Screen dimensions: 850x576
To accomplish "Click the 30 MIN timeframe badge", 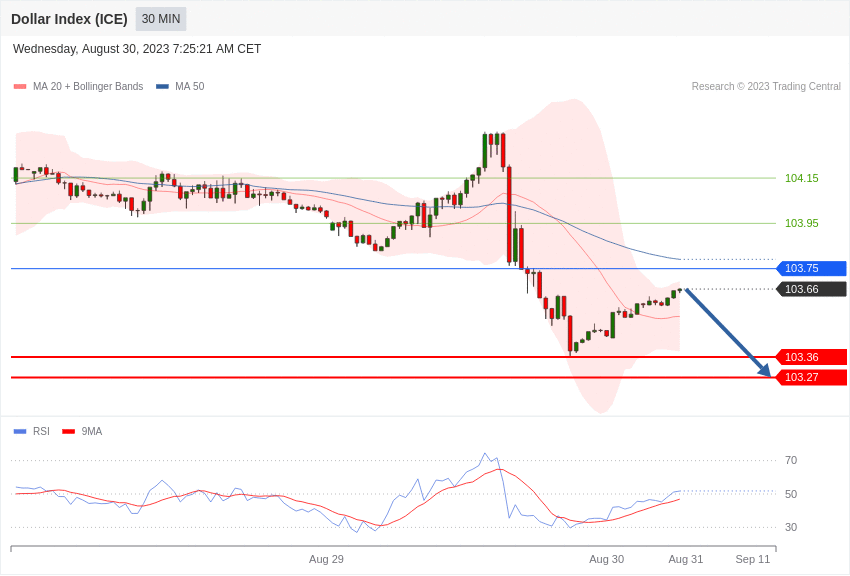I will point(161,19).
